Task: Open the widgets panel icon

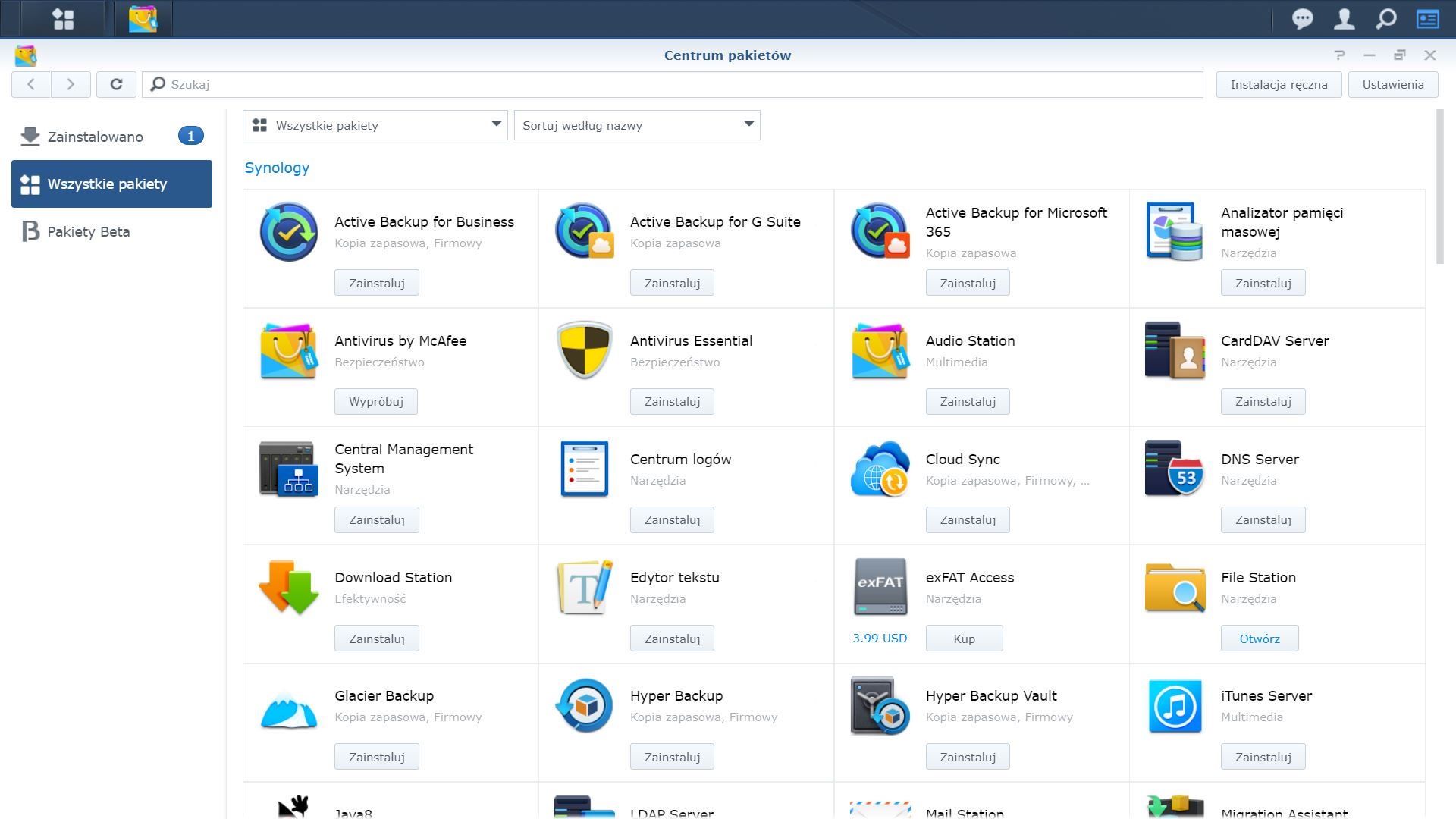Action: 1427,19
